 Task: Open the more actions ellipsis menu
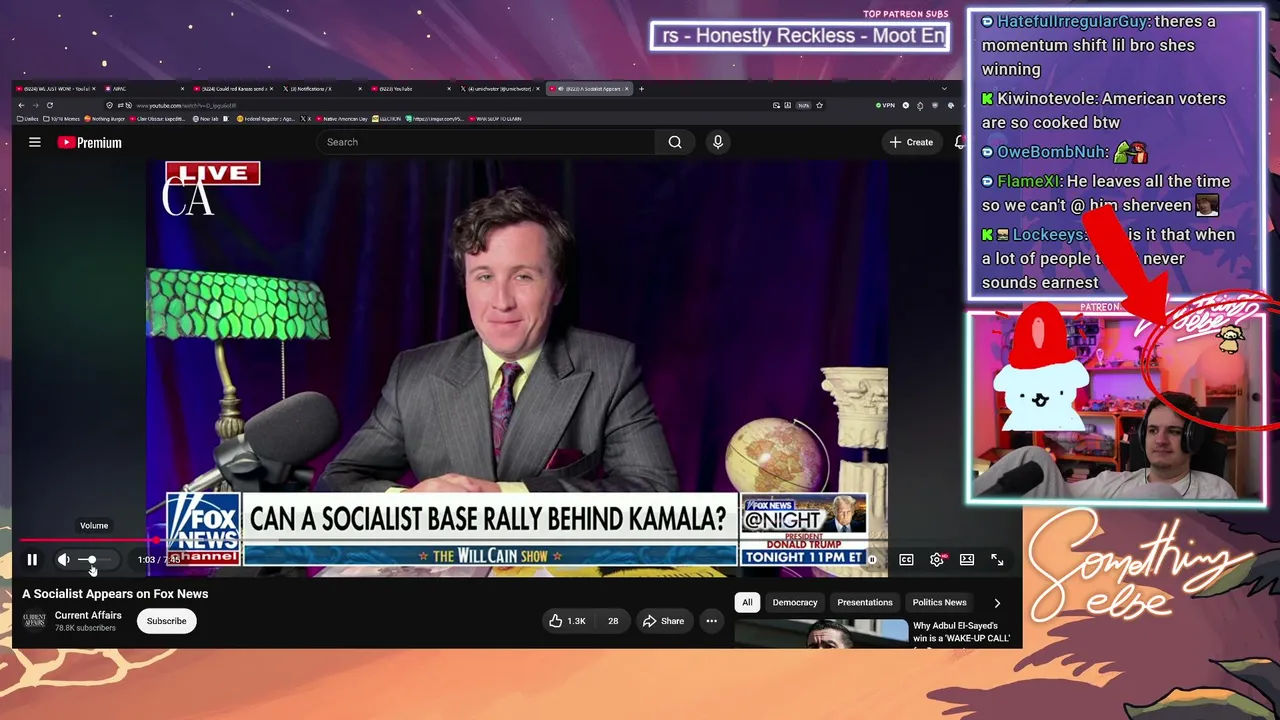pyautogui.click(x=711, y=621)
